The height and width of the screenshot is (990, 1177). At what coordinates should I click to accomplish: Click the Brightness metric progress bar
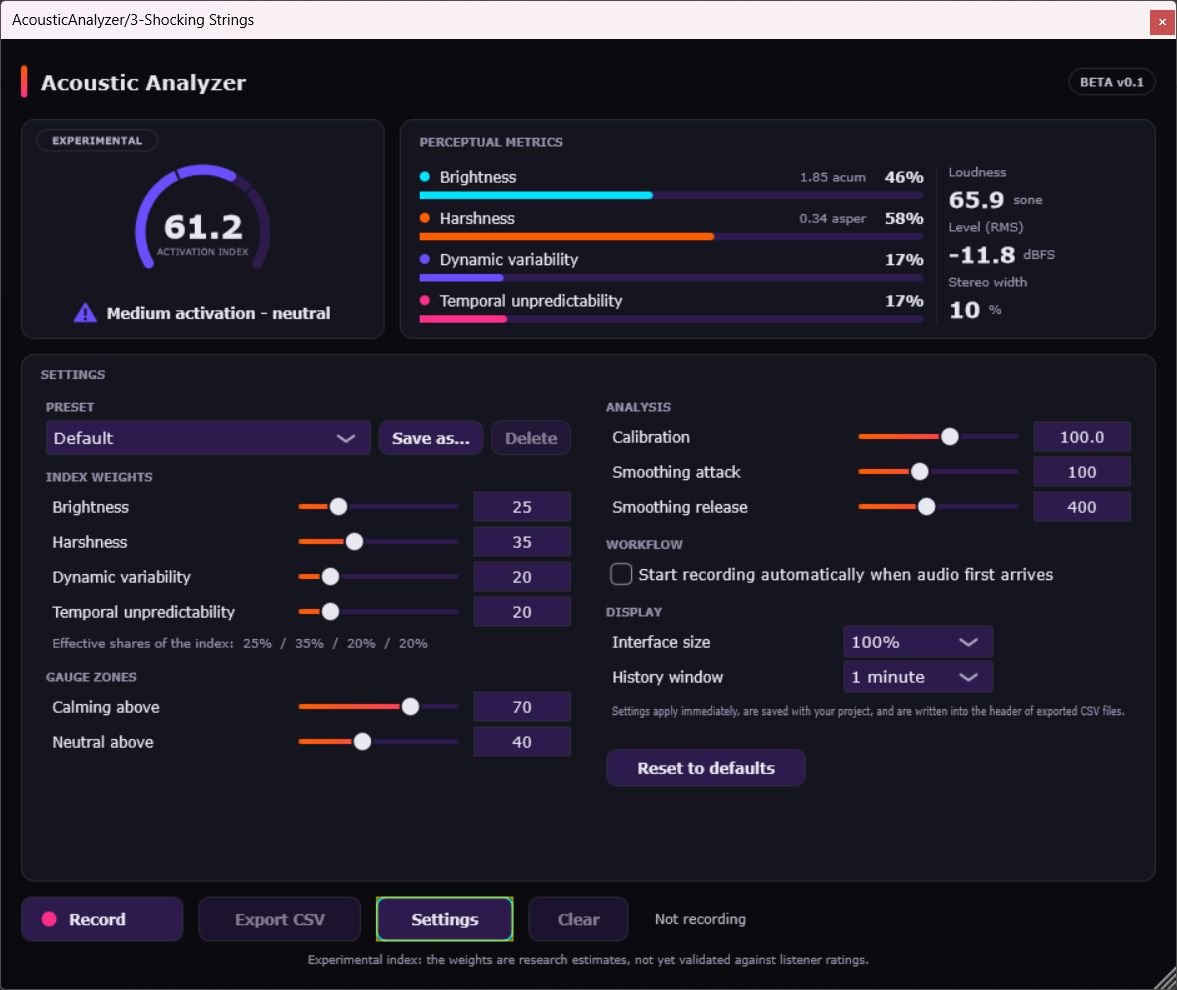point(671,195)
